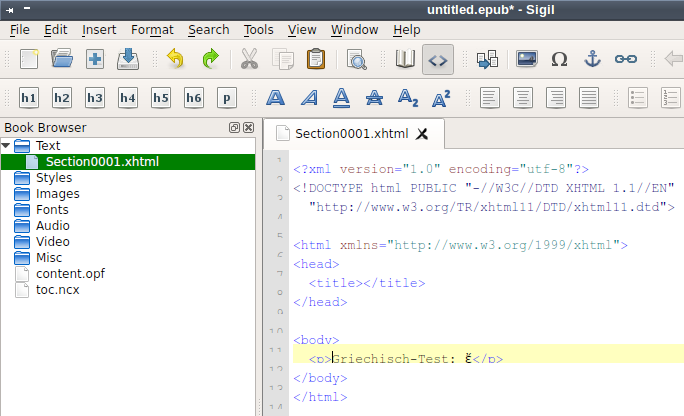Toggle bold text formatting
Screen dimensions: 684x416
[x=275, y=98]
